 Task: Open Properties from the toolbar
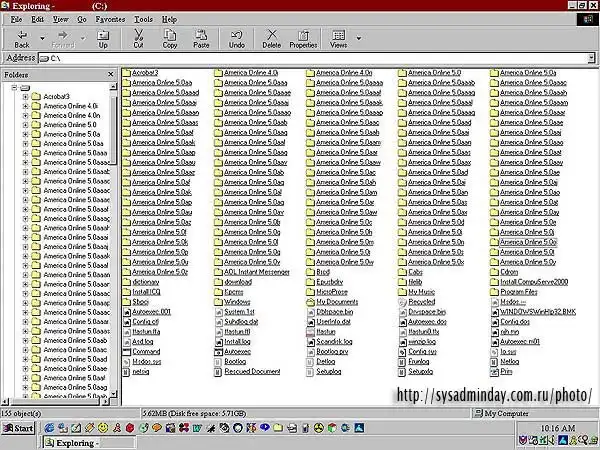tap(303, 38)
